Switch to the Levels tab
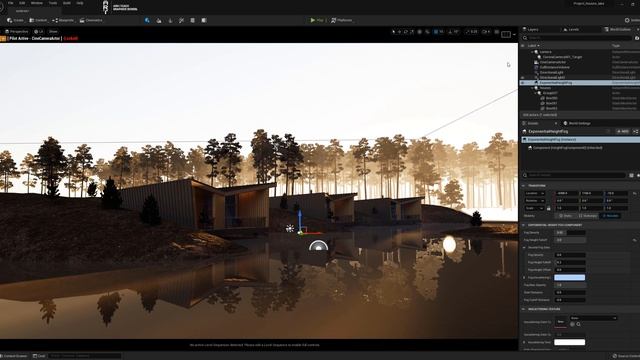This screenshot has height=360, width=640. (571, 29)
